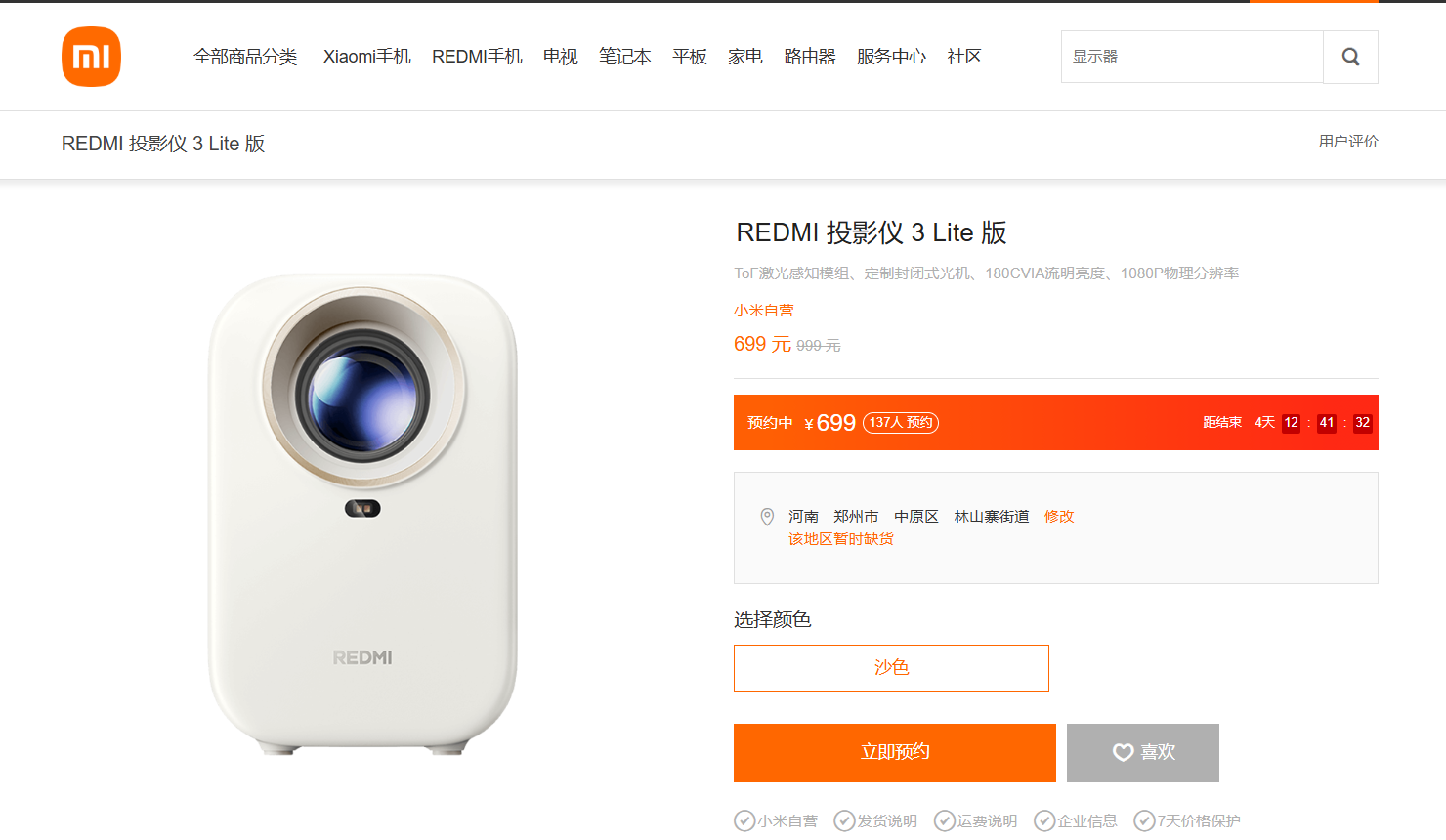Click the checkmark icon beside 发货说明
Viewport: 1446px width, 840px height.
[844, 820]
